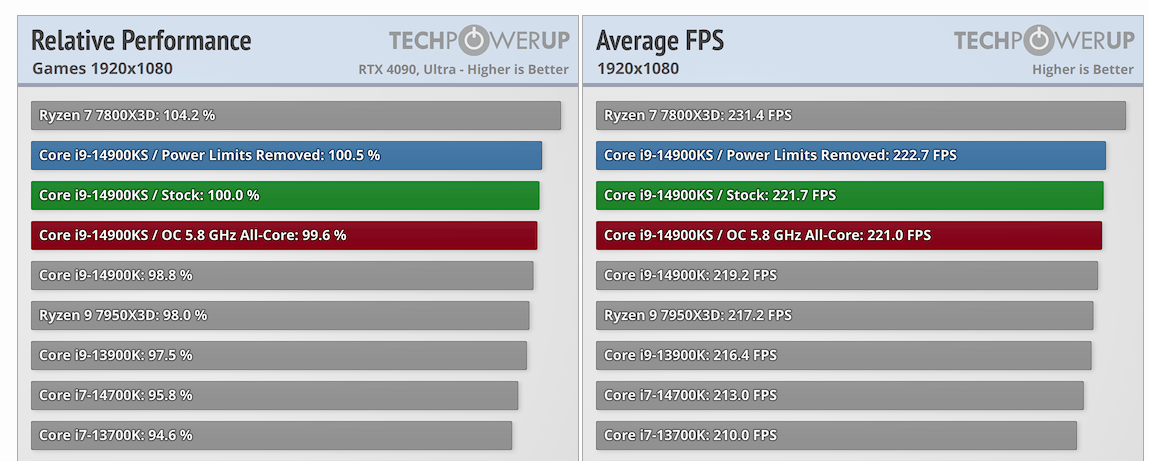
Task: Click the Ryzen 9 7950X3D 98.0 % bar
Action: pos(280,315)
